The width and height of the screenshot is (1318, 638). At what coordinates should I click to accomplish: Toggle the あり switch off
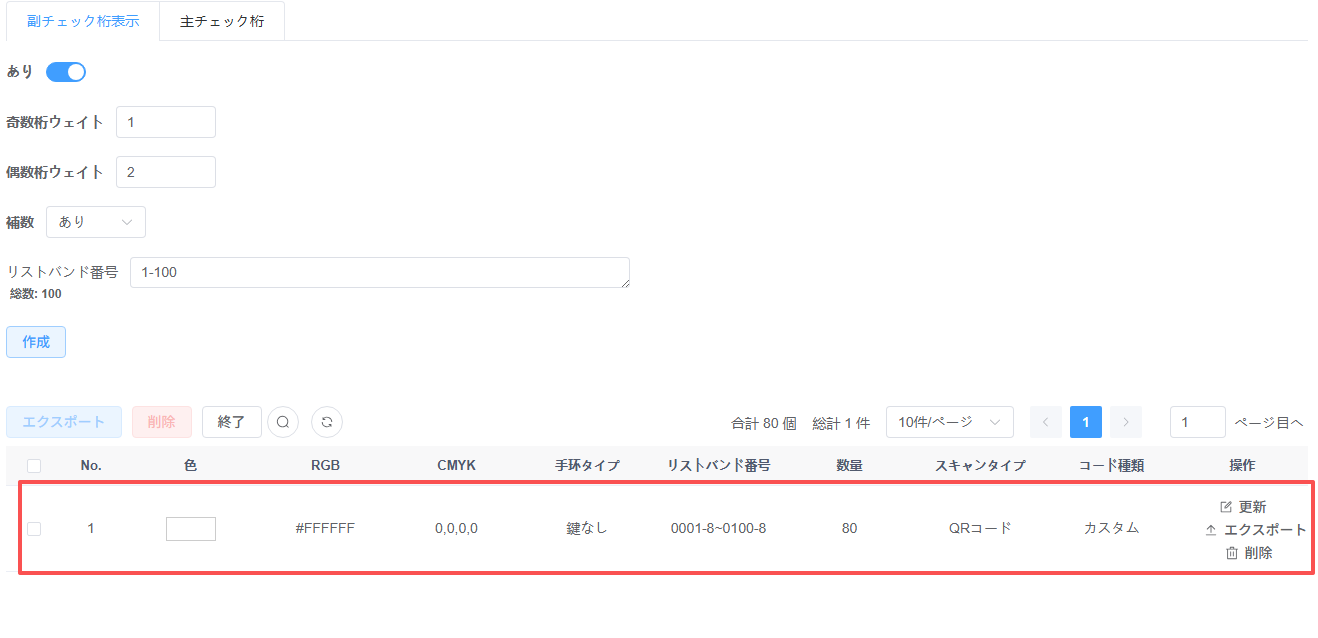(x=66, y=72)
